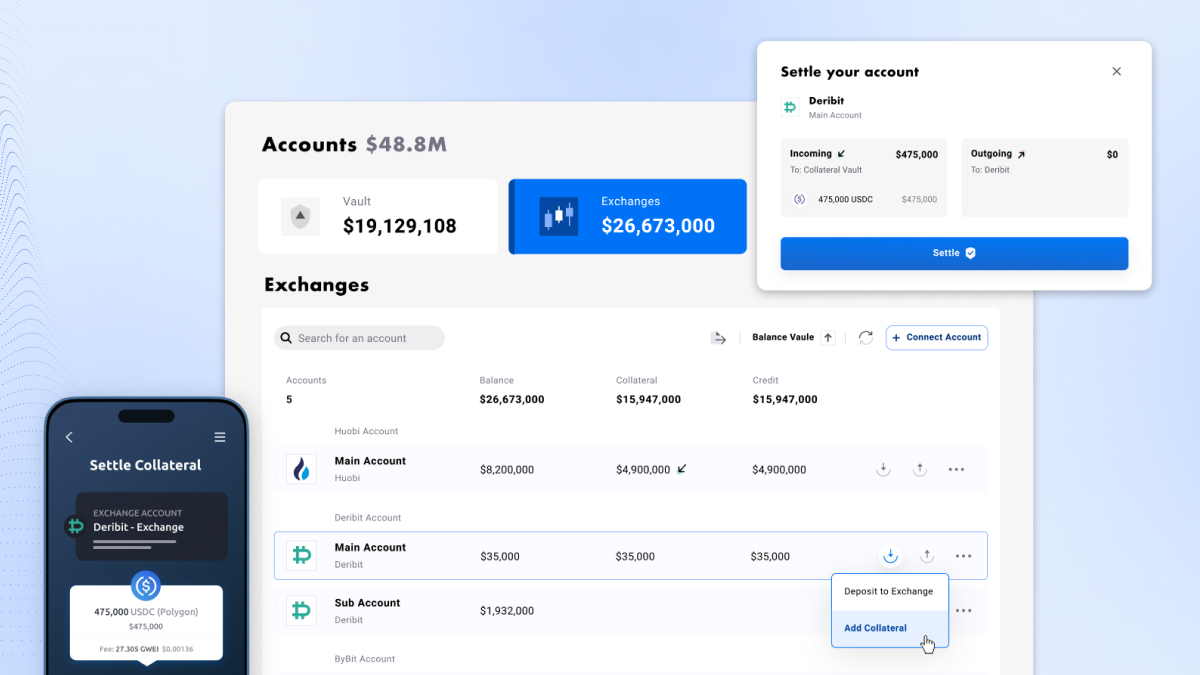Click the collateral arrow in Huobi row
1200x675 pixels.
(x=682, y=469)
